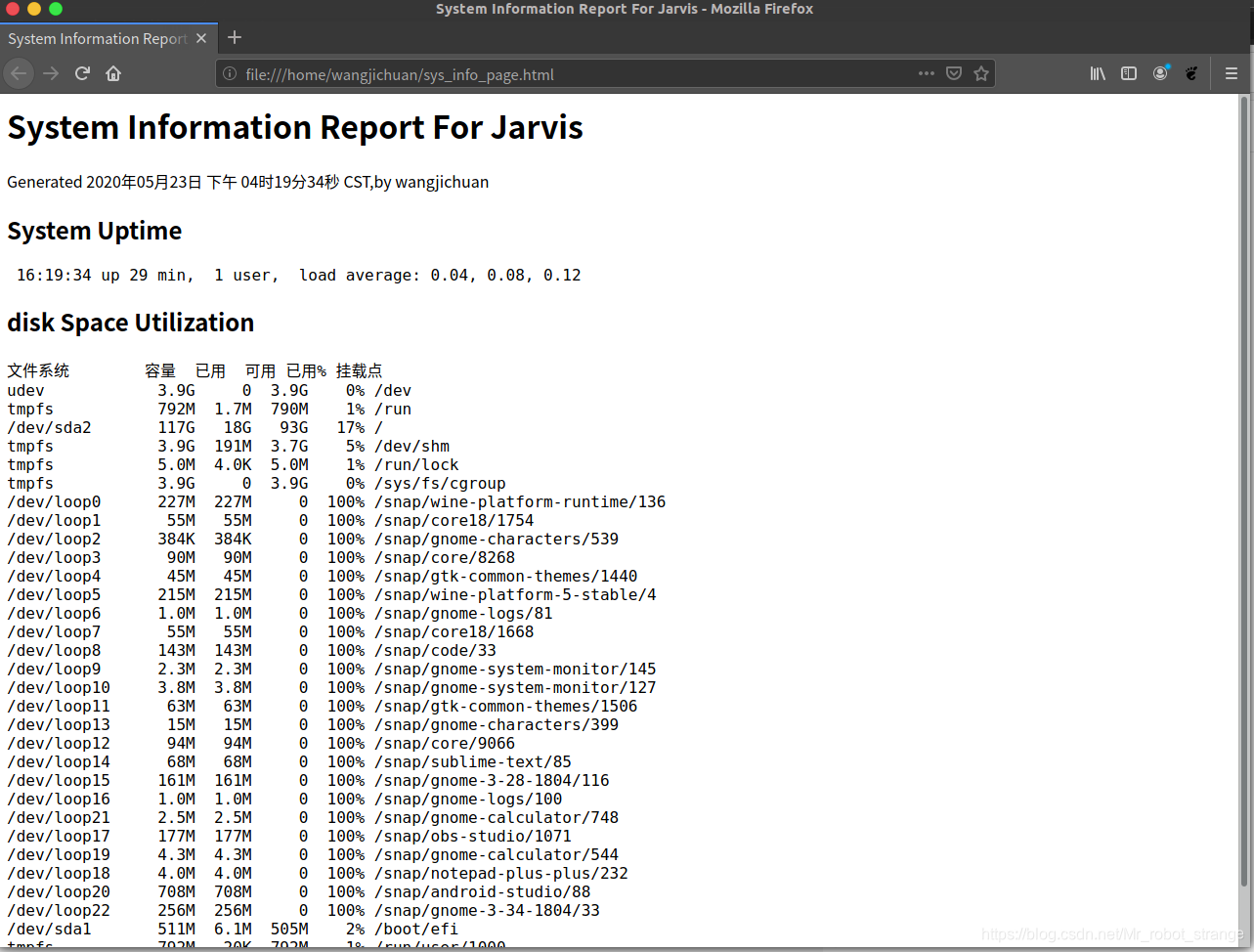The image size is (1254, 952).
Task: Reload the current page
Action: pyautogui.click(x=82, y=73)
